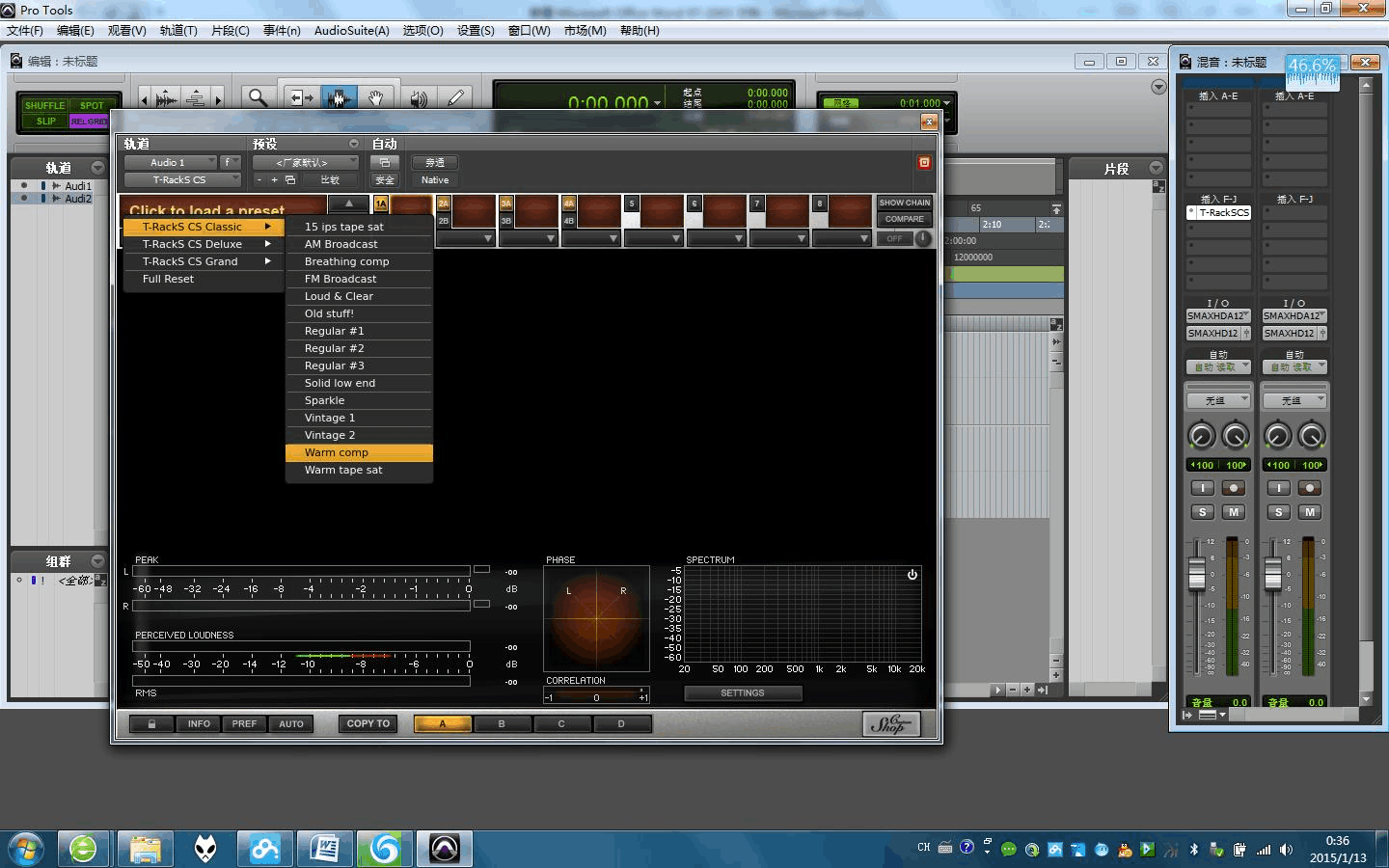Click SHOW CHAIN button
The image size is (1389, 868).
click(x=905, y=203)
